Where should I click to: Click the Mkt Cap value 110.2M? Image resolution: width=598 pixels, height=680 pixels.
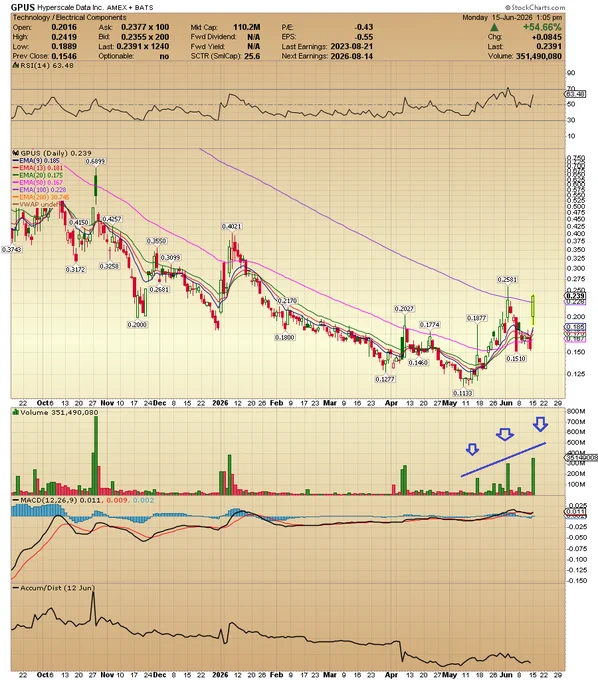coord(246,27)
